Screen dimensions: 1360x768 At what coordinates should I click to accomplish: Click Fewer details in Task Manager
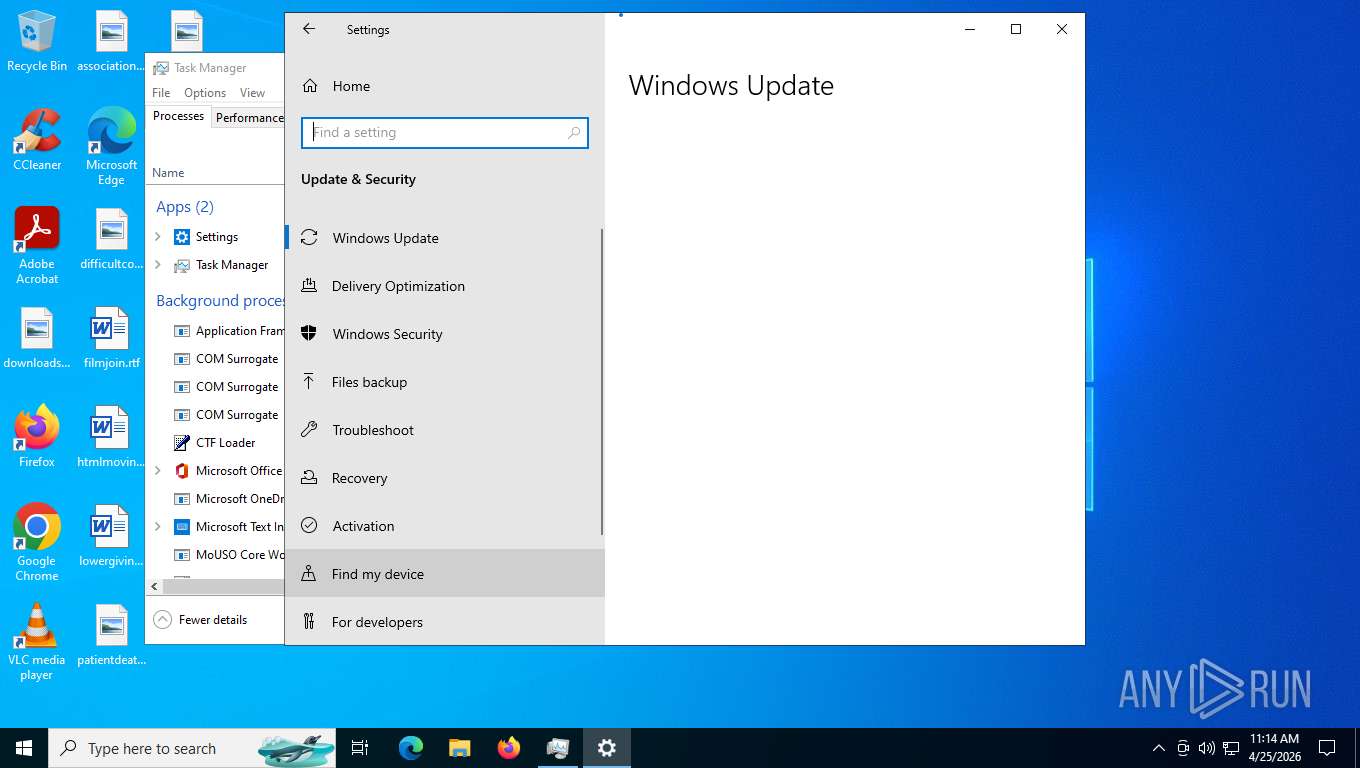200,620
